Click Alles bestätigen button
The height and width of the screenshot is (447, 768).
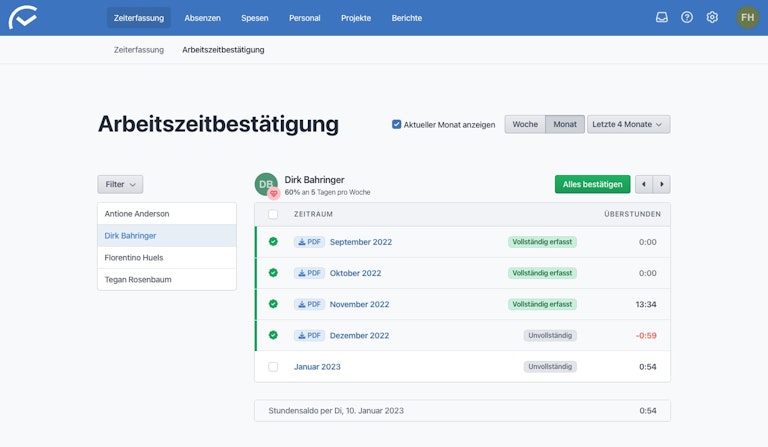click(x=592, y=184)
